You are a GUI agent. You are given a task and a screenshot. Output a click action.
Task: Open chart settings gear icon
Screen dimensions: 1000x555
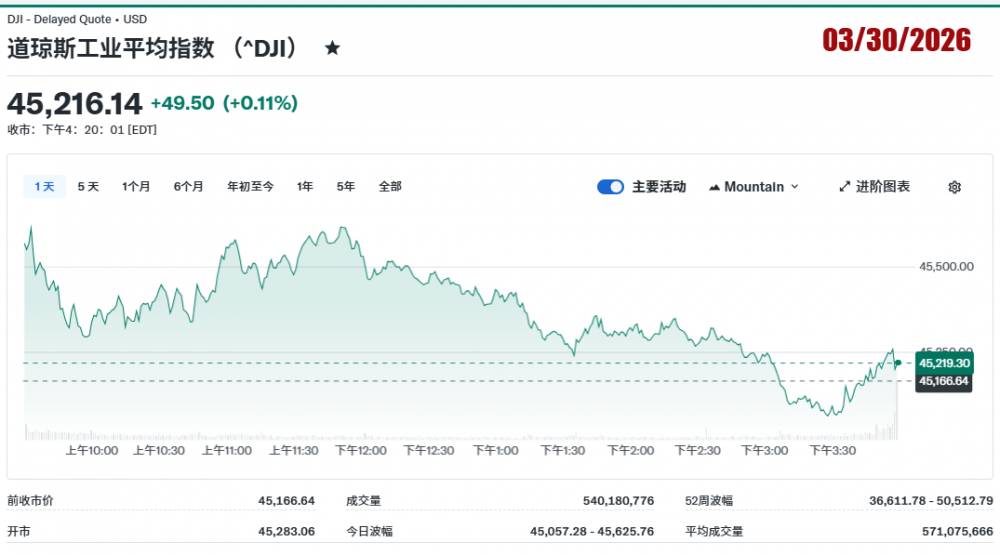(954, 187)
